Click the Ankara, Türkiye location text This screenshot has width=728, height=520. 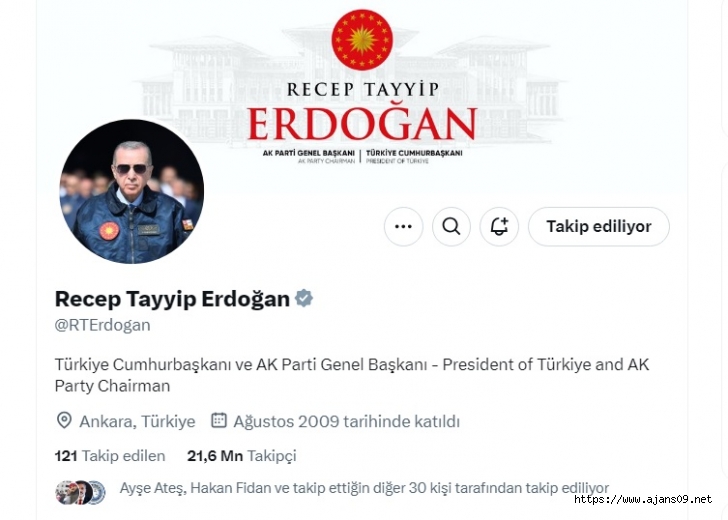coord(137,422)
